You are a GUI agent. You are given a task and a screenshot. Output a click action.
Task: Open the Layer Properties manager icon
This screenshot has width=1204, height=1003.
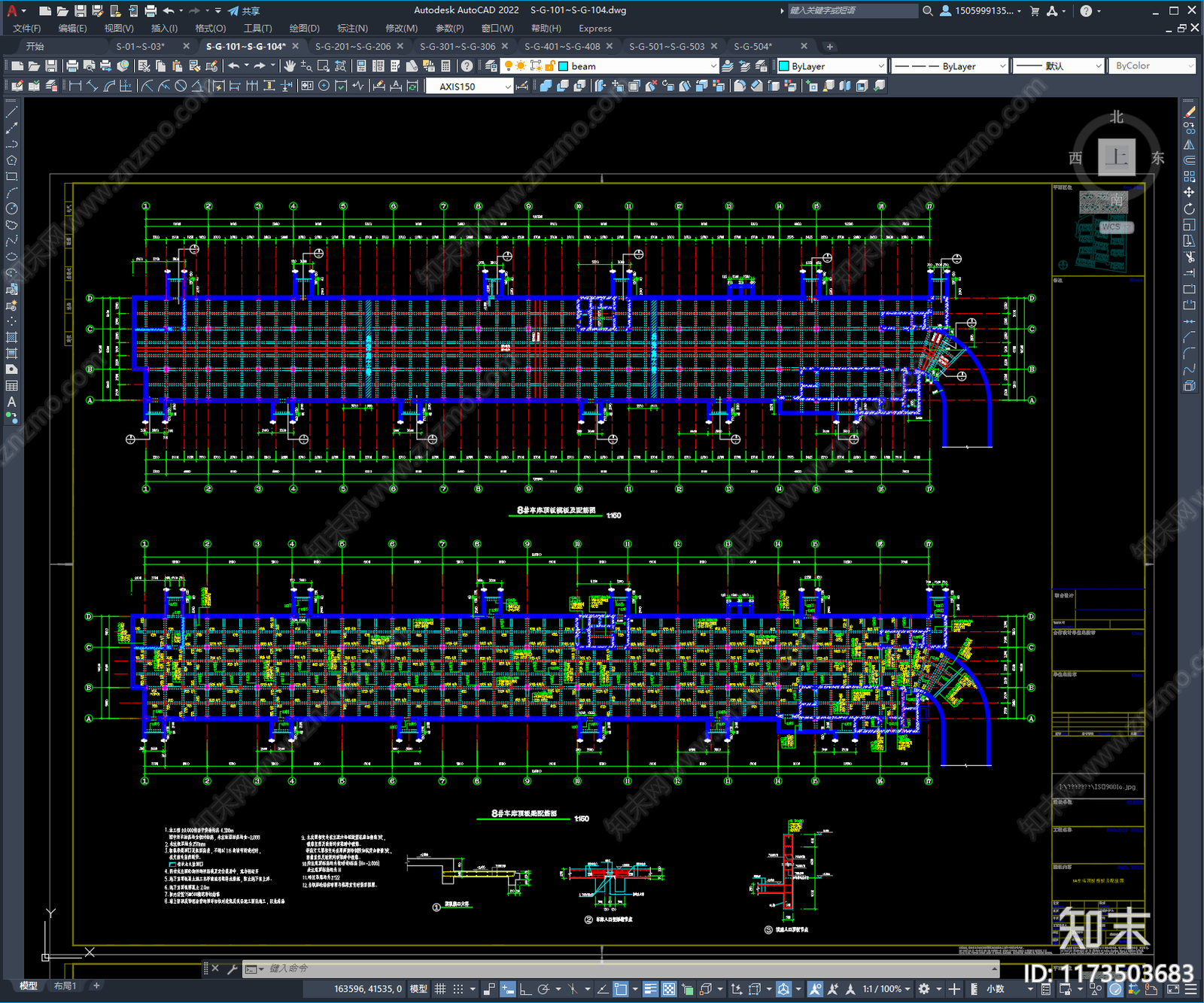pos(491,66)
